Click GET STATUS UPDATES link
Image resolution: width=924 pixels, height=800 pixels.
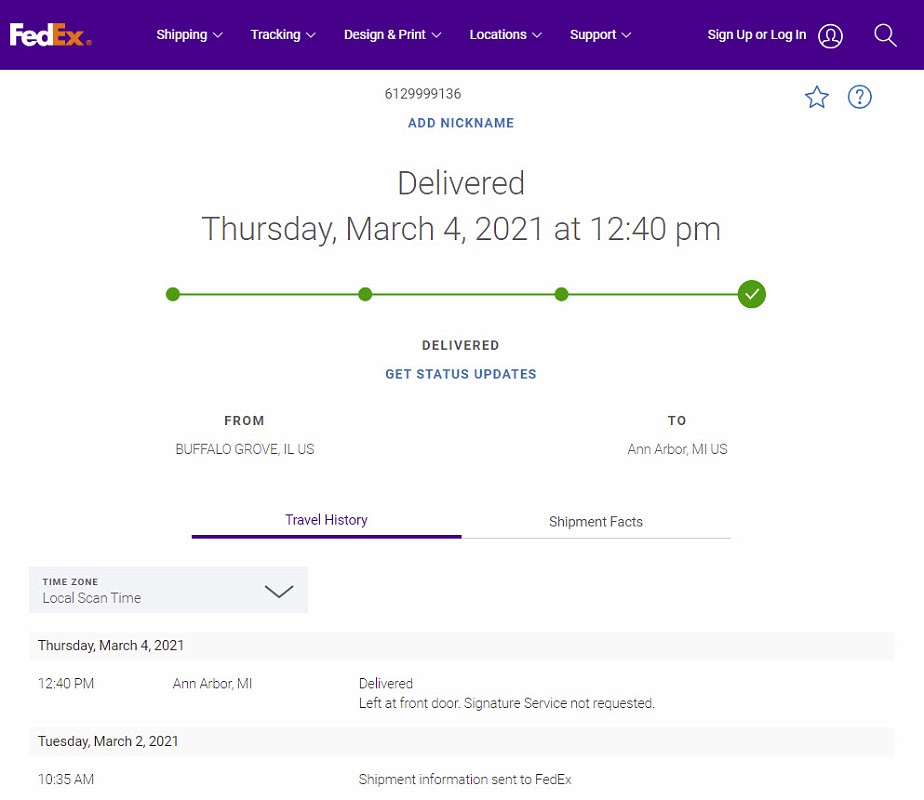pos(461,374)
